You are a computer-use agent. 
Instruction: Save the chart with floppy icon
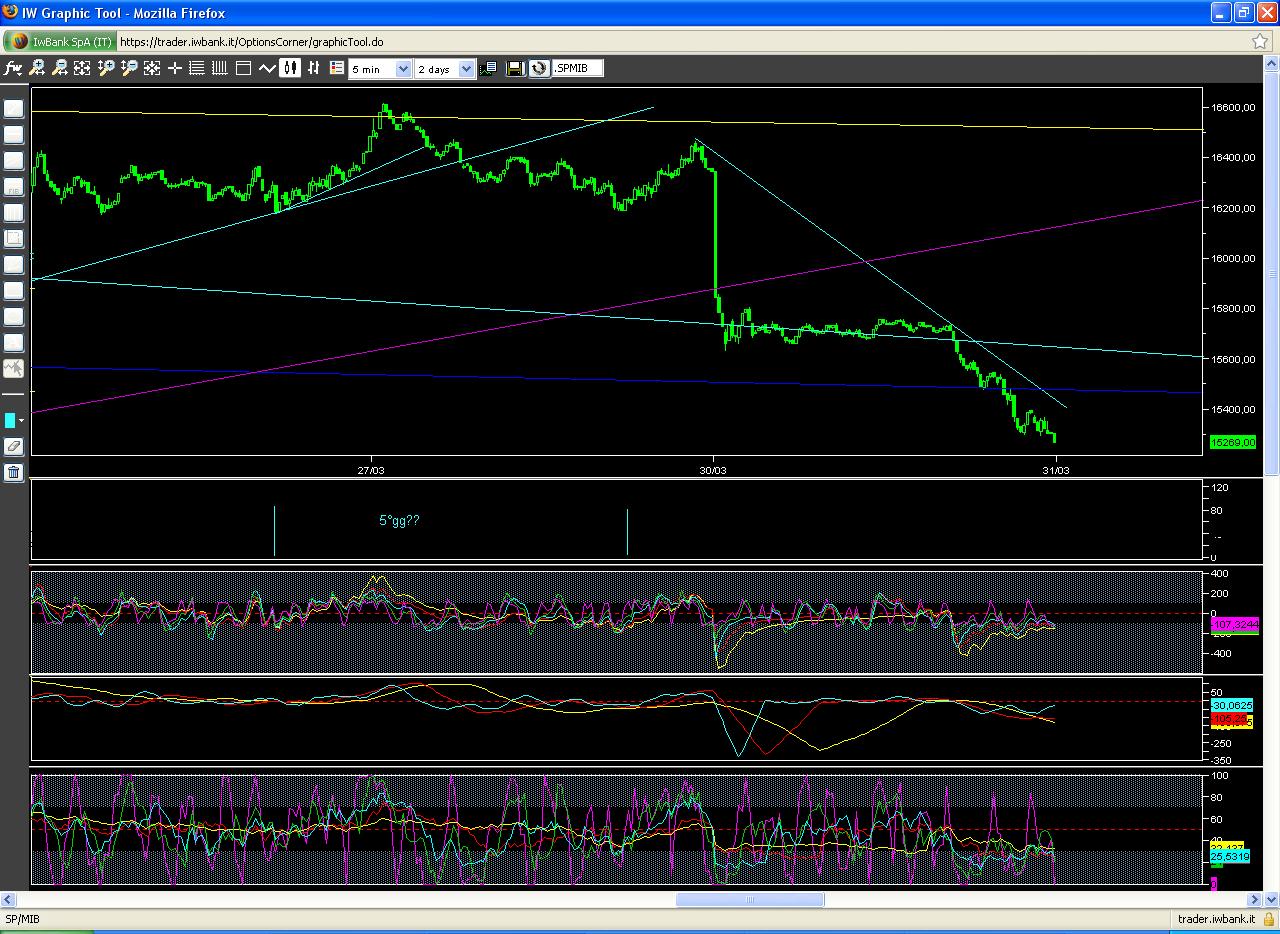click(516, 68)
